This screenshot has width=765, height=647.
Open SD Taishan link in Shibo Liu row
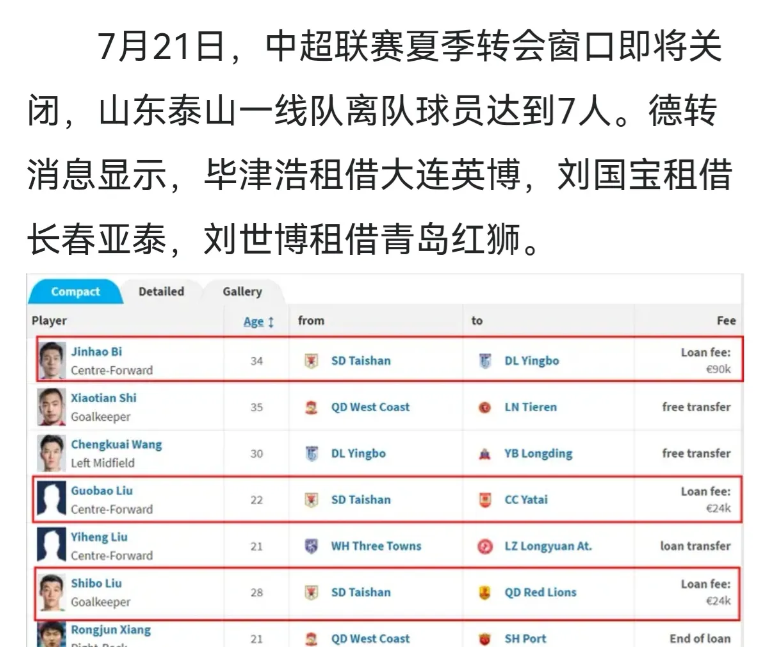[361, 593]
